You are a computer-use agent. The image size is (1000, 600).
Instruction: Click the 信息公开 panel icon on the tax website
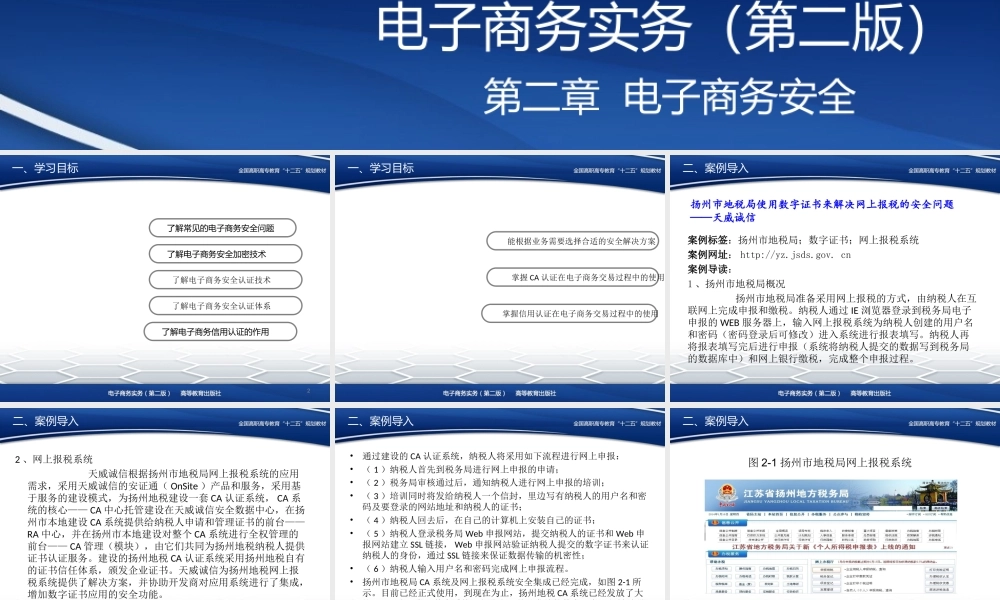coord(714,522)
